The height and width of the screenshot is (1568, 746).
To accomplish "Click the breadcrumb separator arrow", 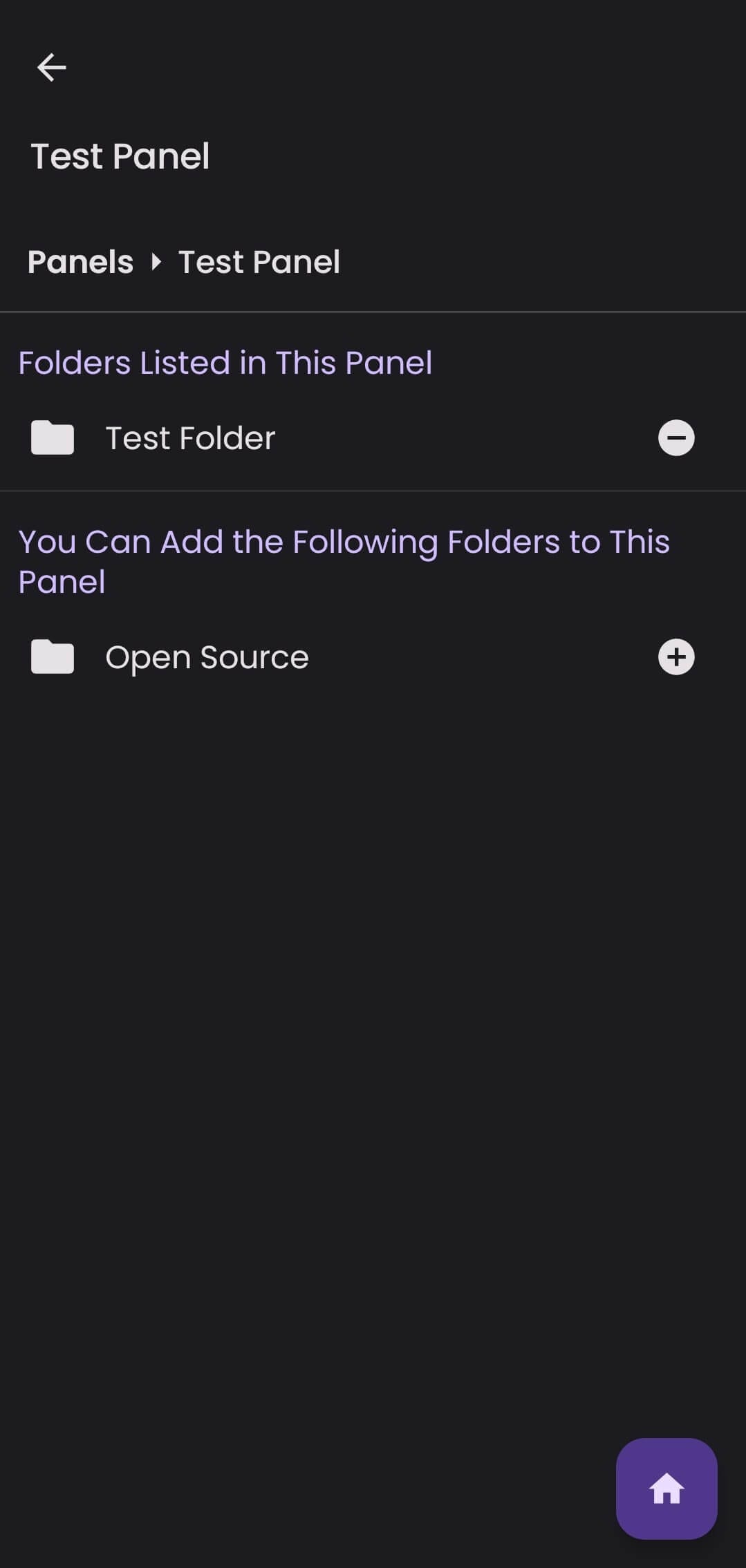I will point(156,262).
